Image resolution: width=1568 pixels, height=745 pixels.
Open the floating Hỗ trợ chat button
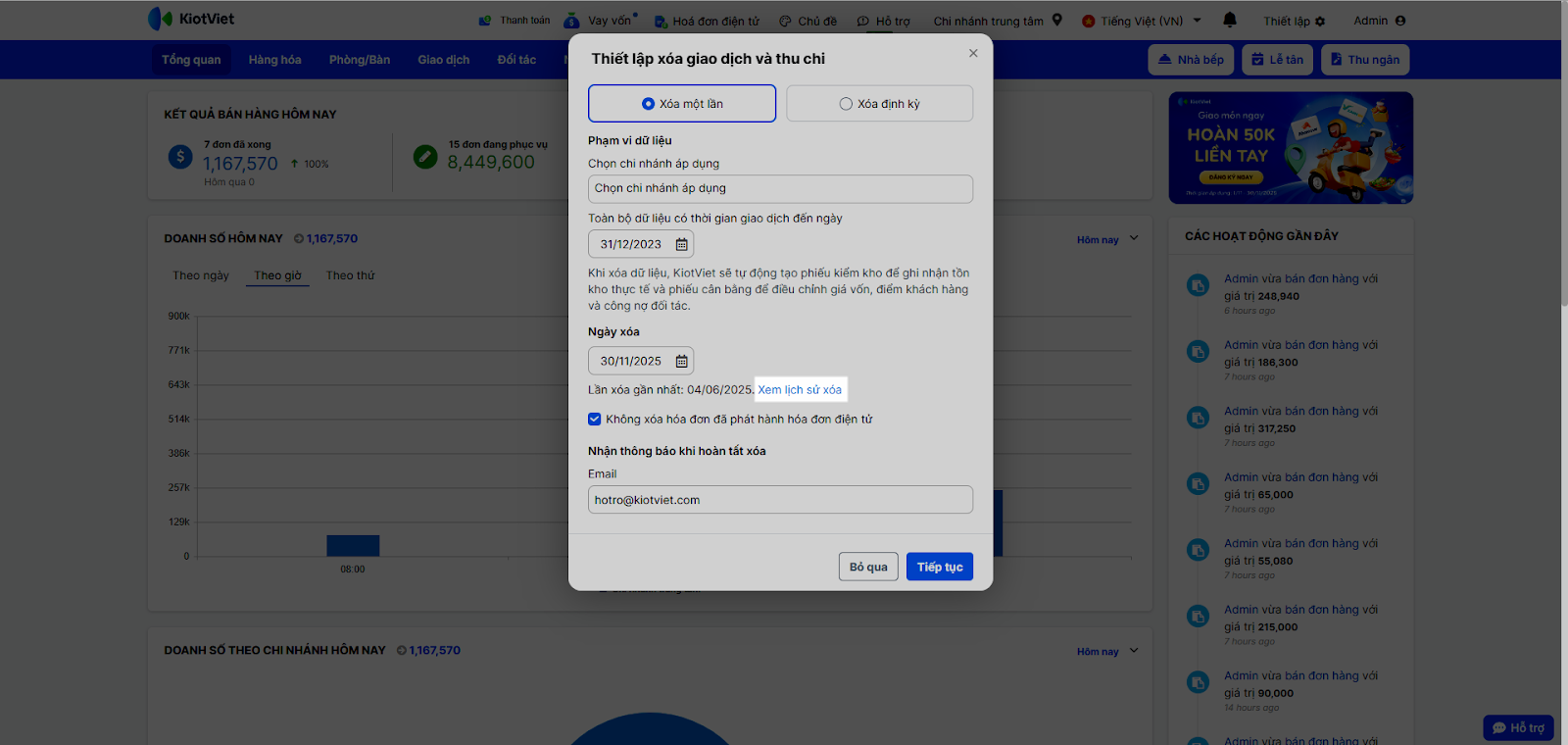click(1518, 727)
